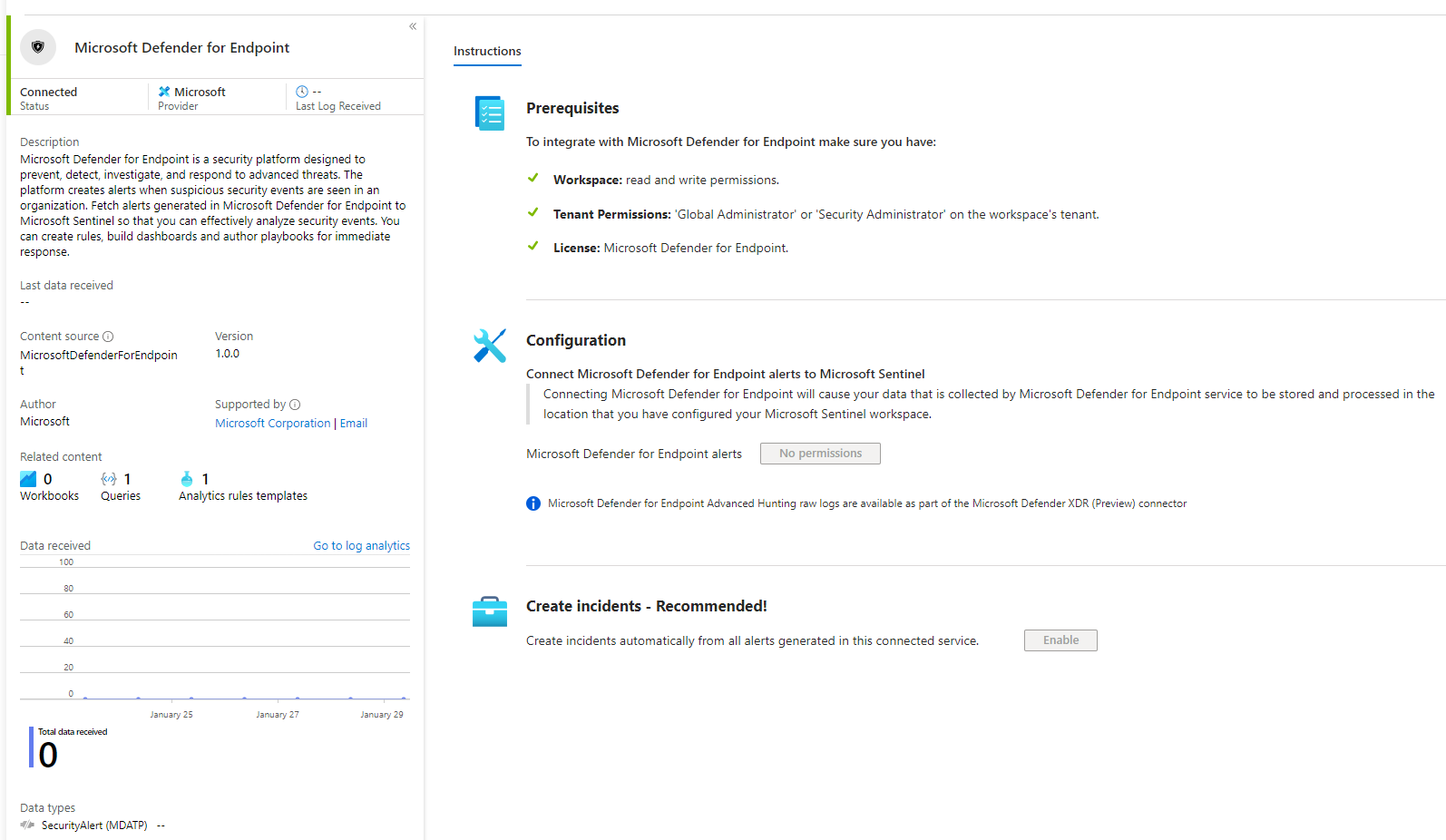Viewport: 1446px width, 840px height.
Task: Click the January 29 chart axis label
Action: (382, 715)
